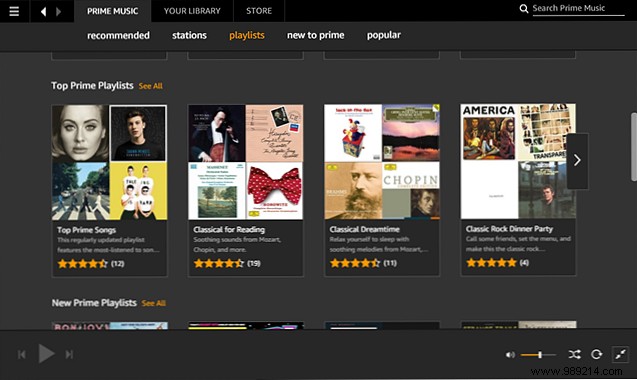Click the (12) review count
Viewport: 637px width, 380px height.
coord(118,264)
